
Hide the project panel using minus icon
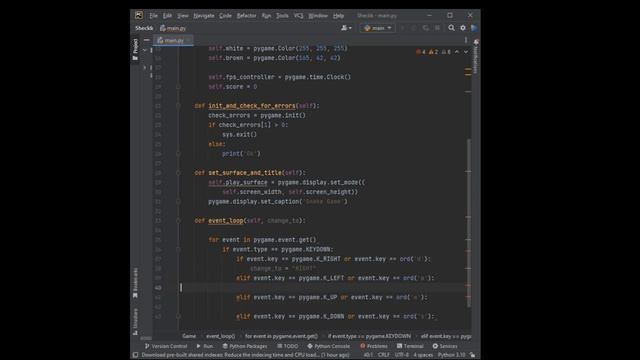tap(147, 40)
